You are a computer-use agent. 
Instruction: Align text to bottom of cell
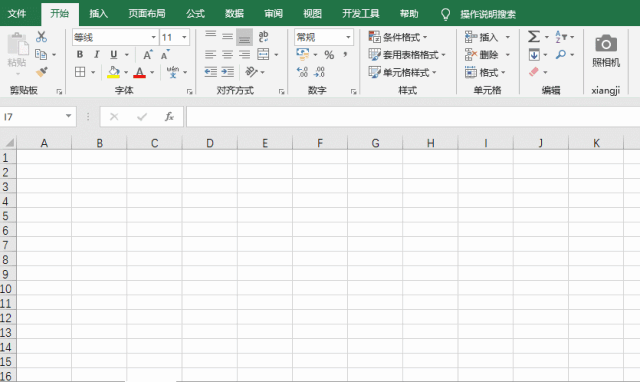pos(244,37)
